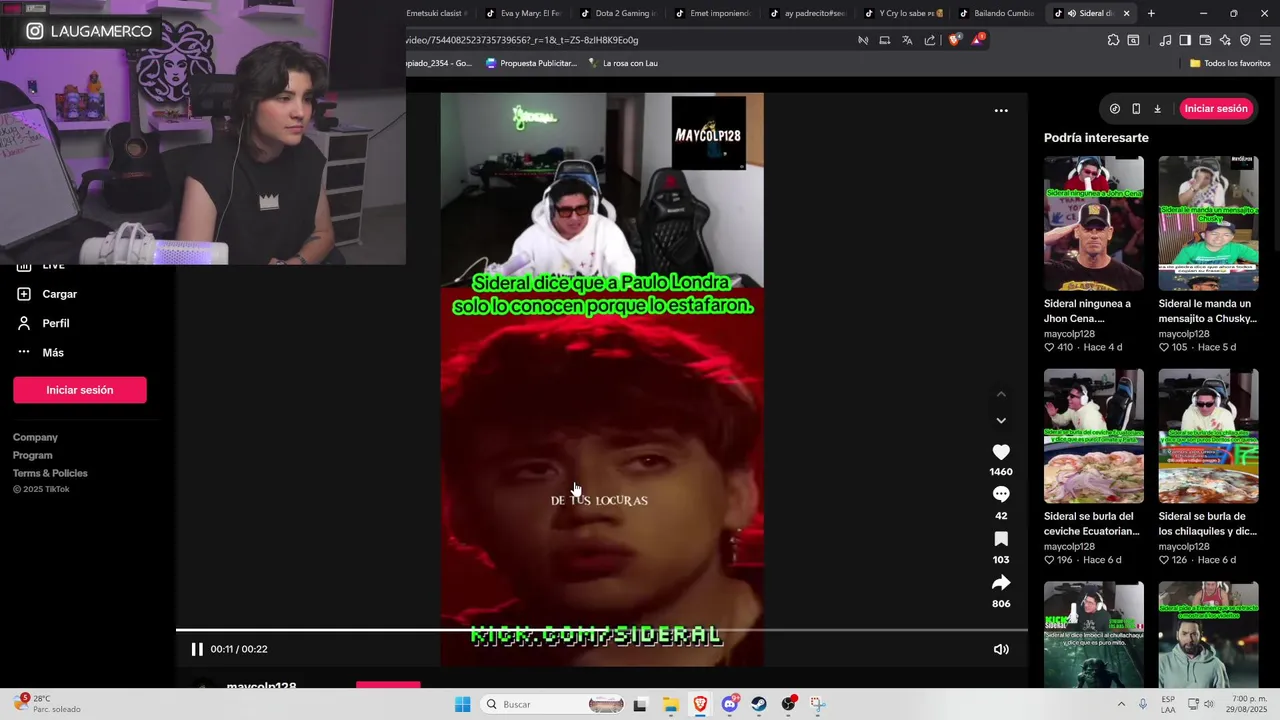
Task: Open the ceviche Ecuatoriano video thumbnail
Action: click(1093, 436)
